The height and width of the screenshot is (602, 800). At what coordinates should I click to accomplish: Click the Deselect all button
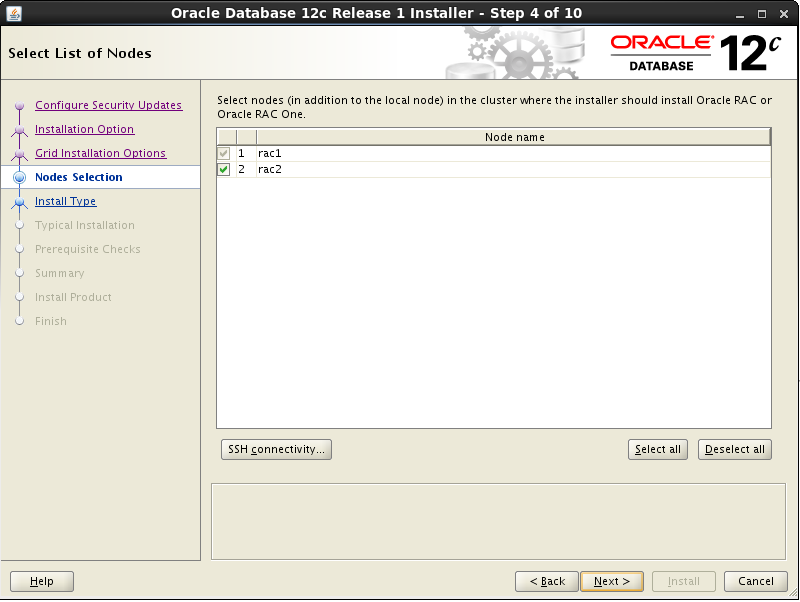(x=735, y=449)
